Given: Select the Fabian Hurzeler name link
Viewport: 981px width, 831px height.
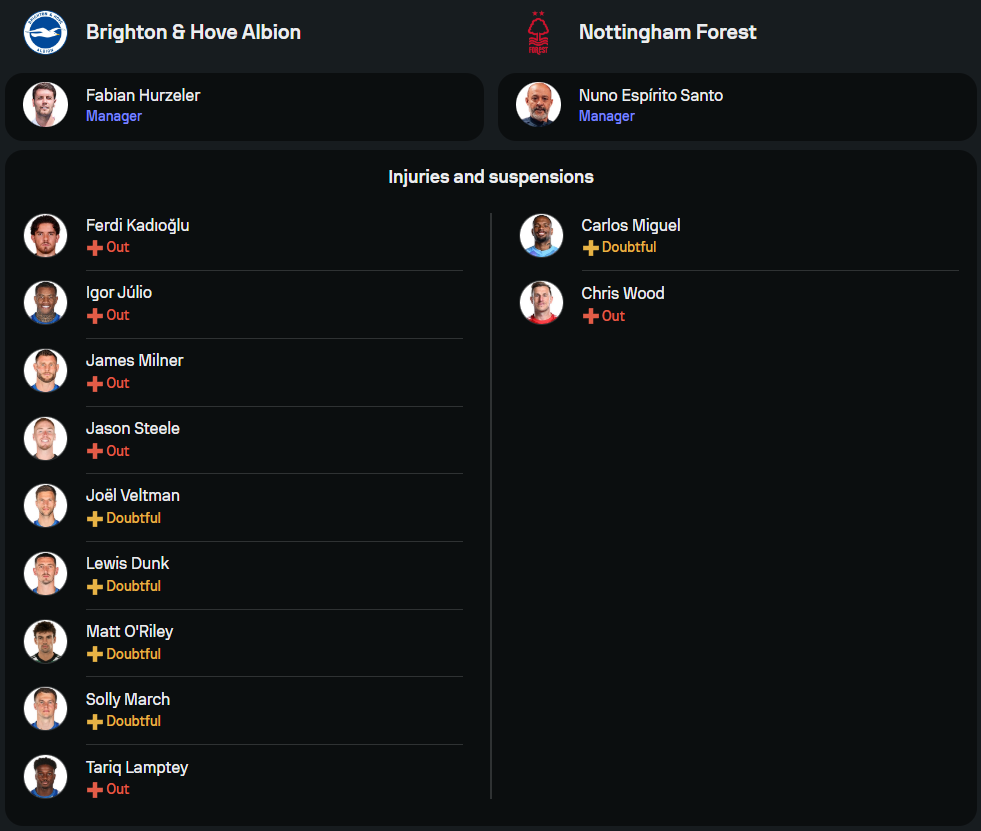Looking at the screenshot, I should point(143,95).
